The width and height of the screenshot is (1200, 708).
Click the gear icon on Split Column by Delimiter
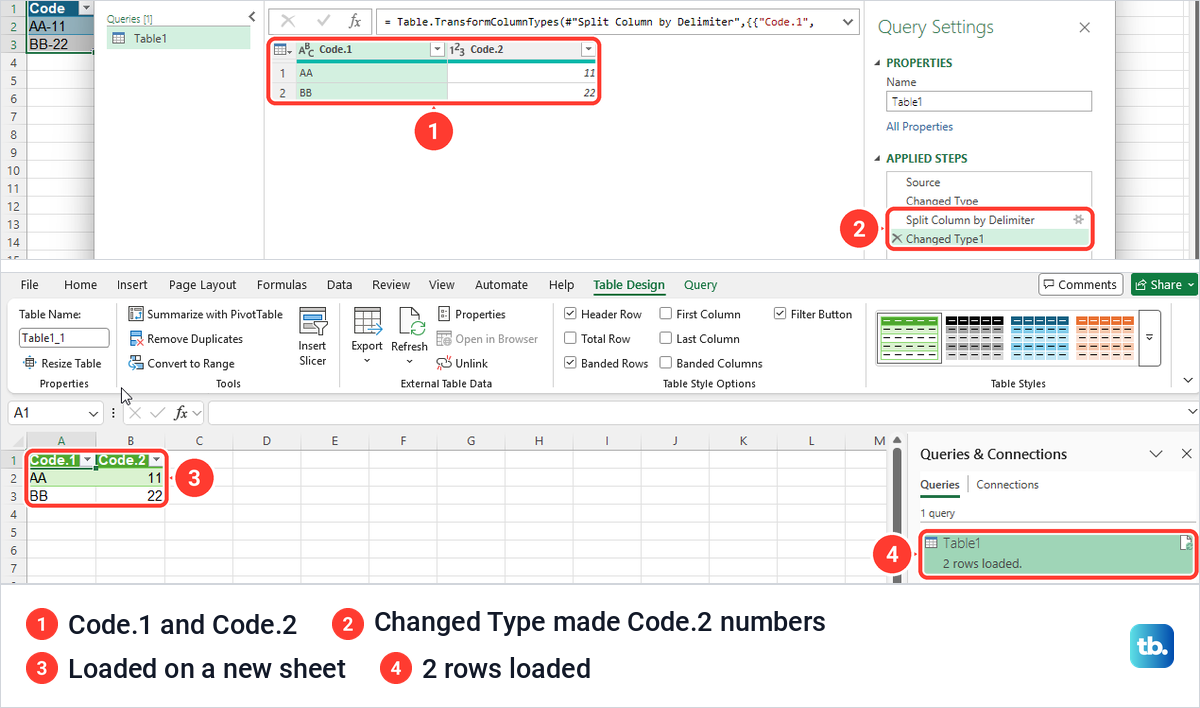click(x=1078, y=219)
